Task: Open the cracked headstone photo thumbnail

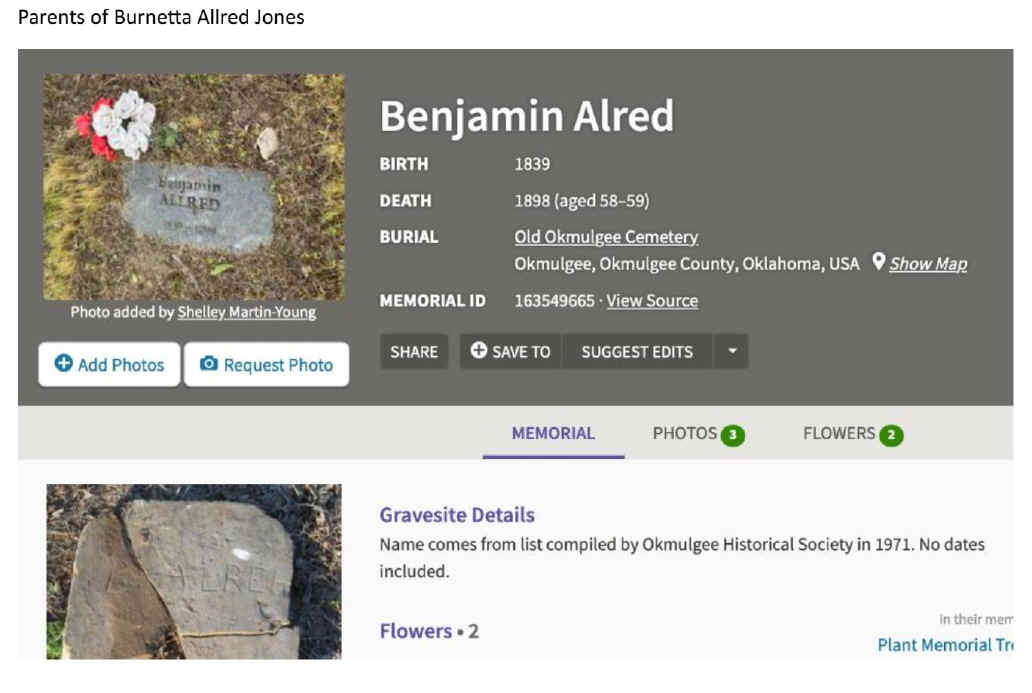Action: [194, 571]
